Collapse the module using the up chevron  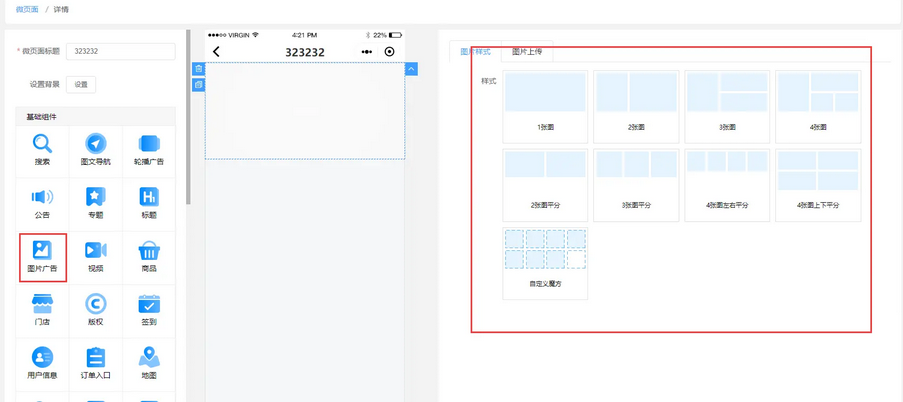411,69
